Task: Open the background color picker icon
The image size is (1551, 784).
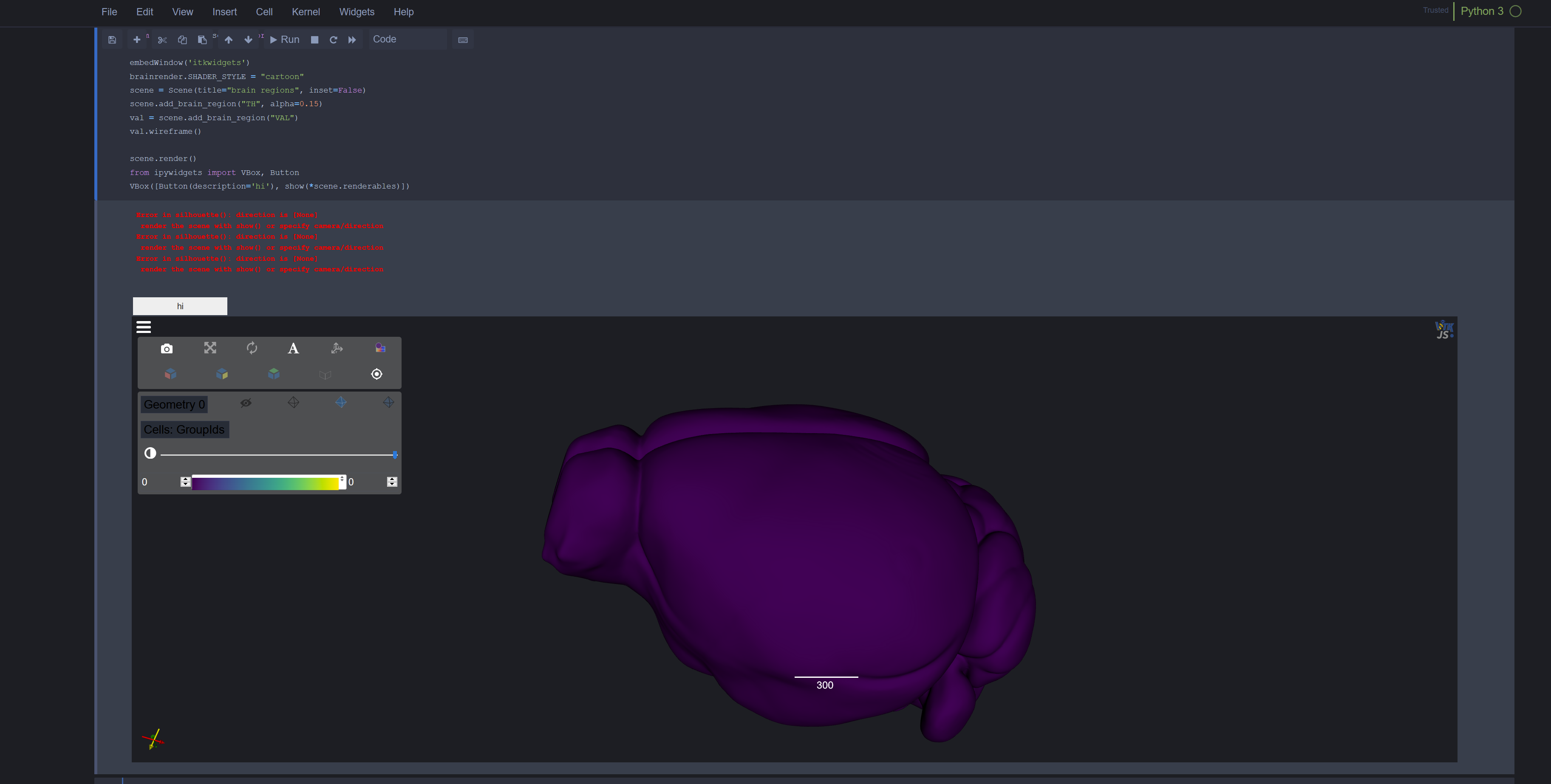Action: (380, 348)
